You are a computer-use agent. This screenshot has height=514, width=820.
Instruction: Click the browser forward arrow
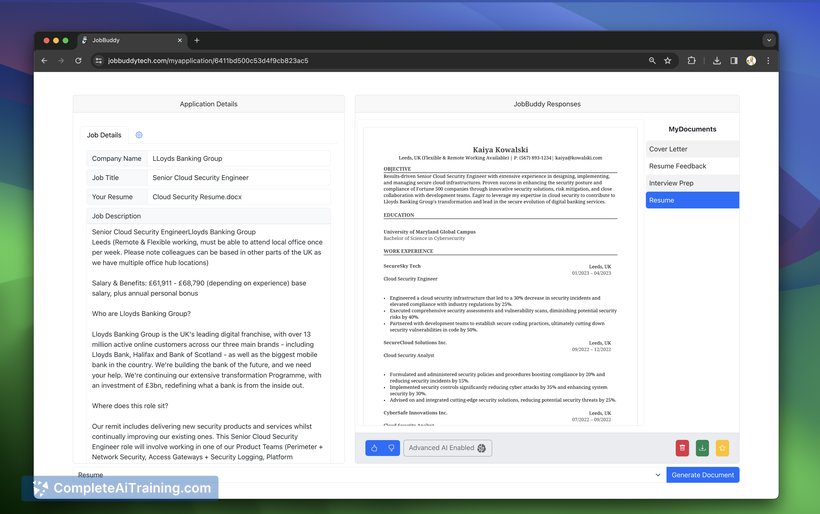[x=61, y=61]
